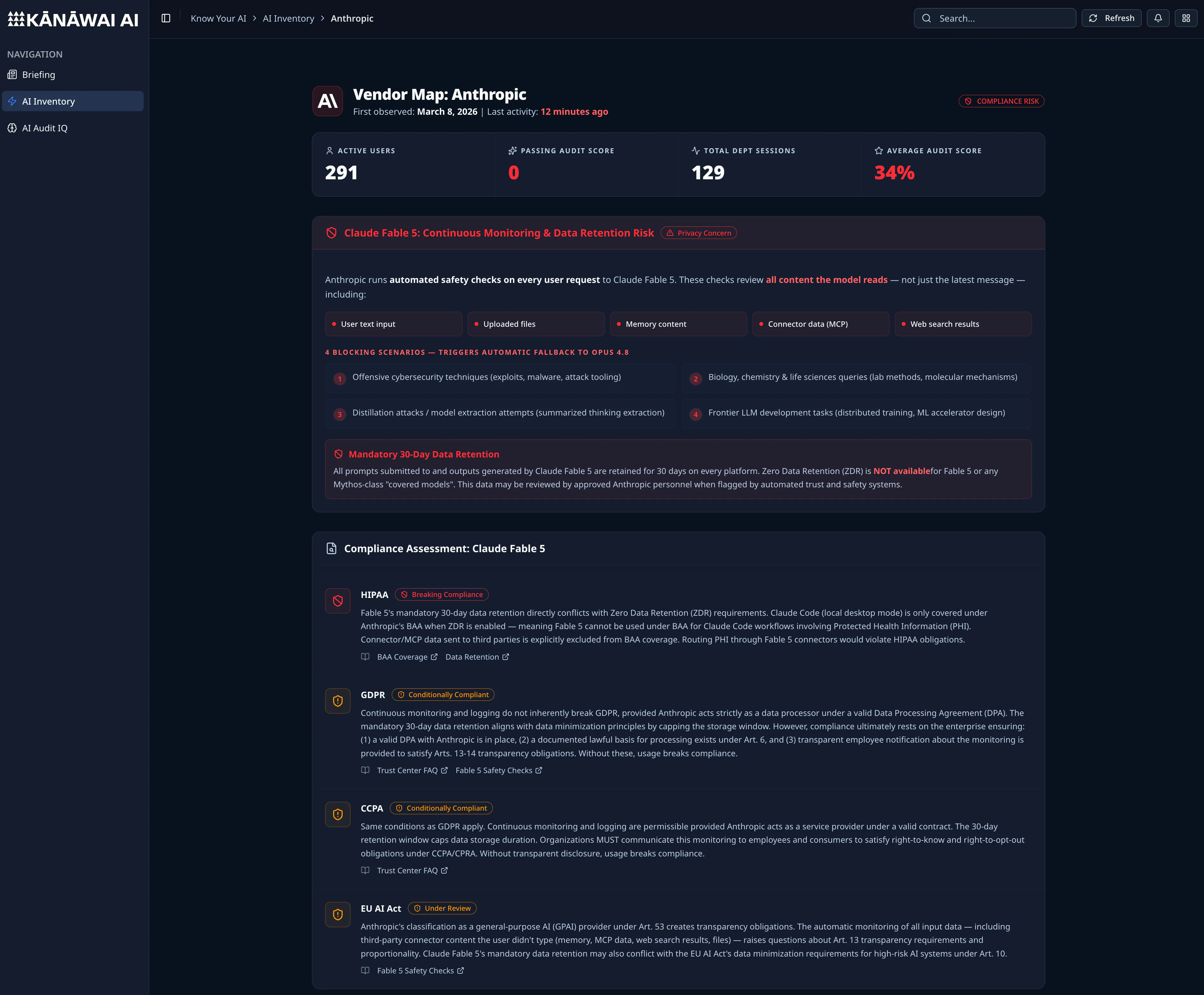This screenshot has height=995, width=1204.
Task: Open Trust Center FAQ link under GDPR
Action: (x=412, y=770)
